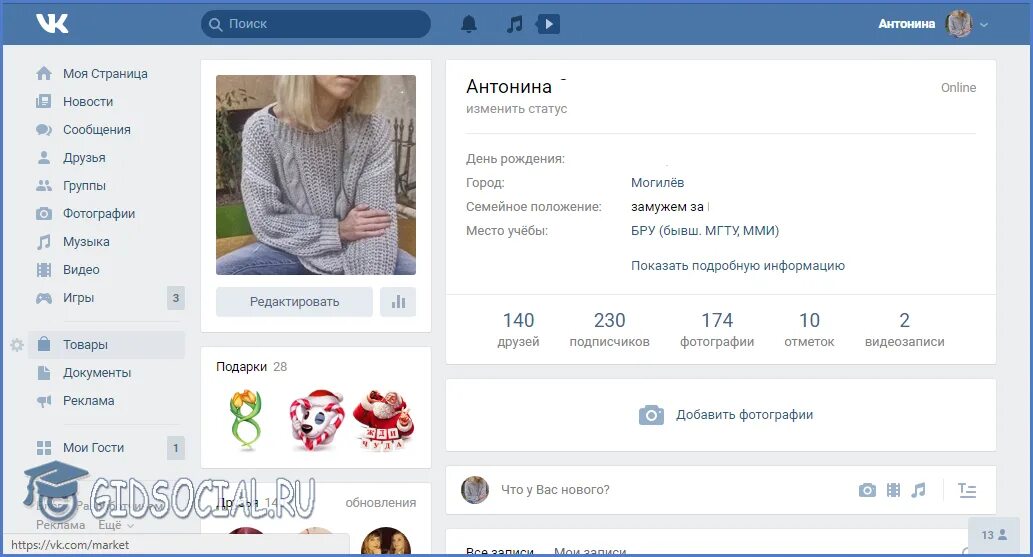Click gear settings icon beside Товары

pos(17,345)
